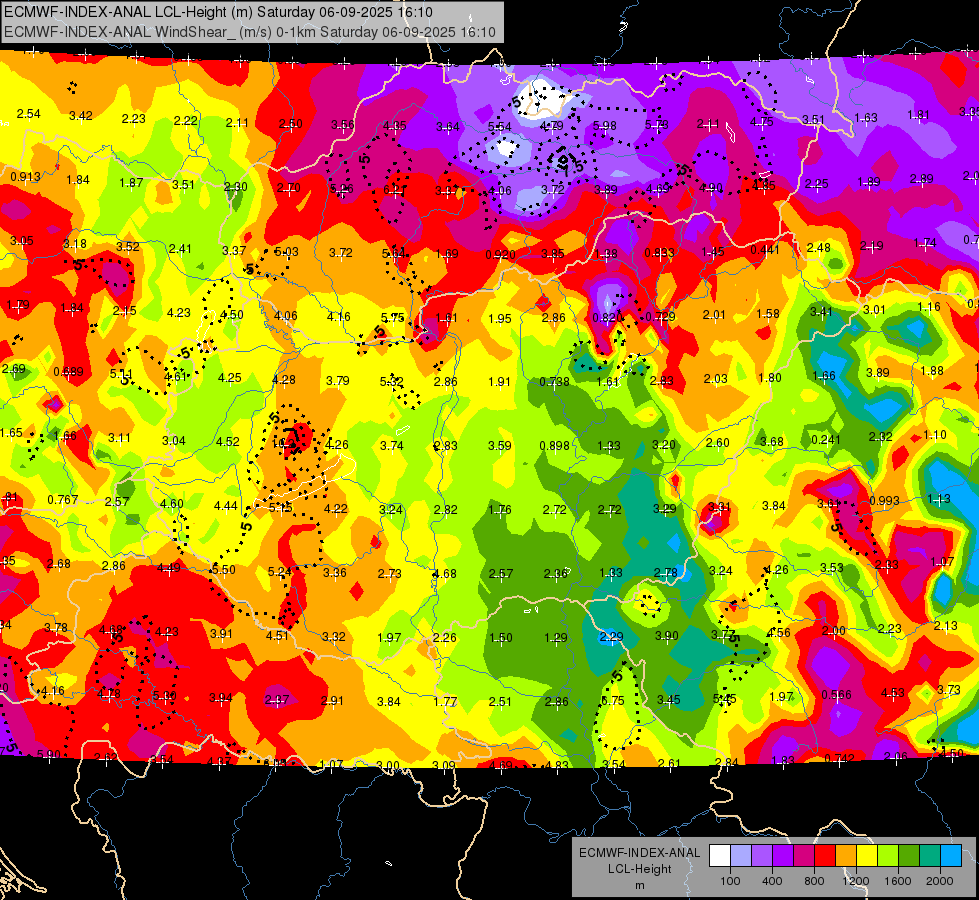Click the wind shear value "4.56"
Screen dimensions: 979x900
(x=779, y=633)
